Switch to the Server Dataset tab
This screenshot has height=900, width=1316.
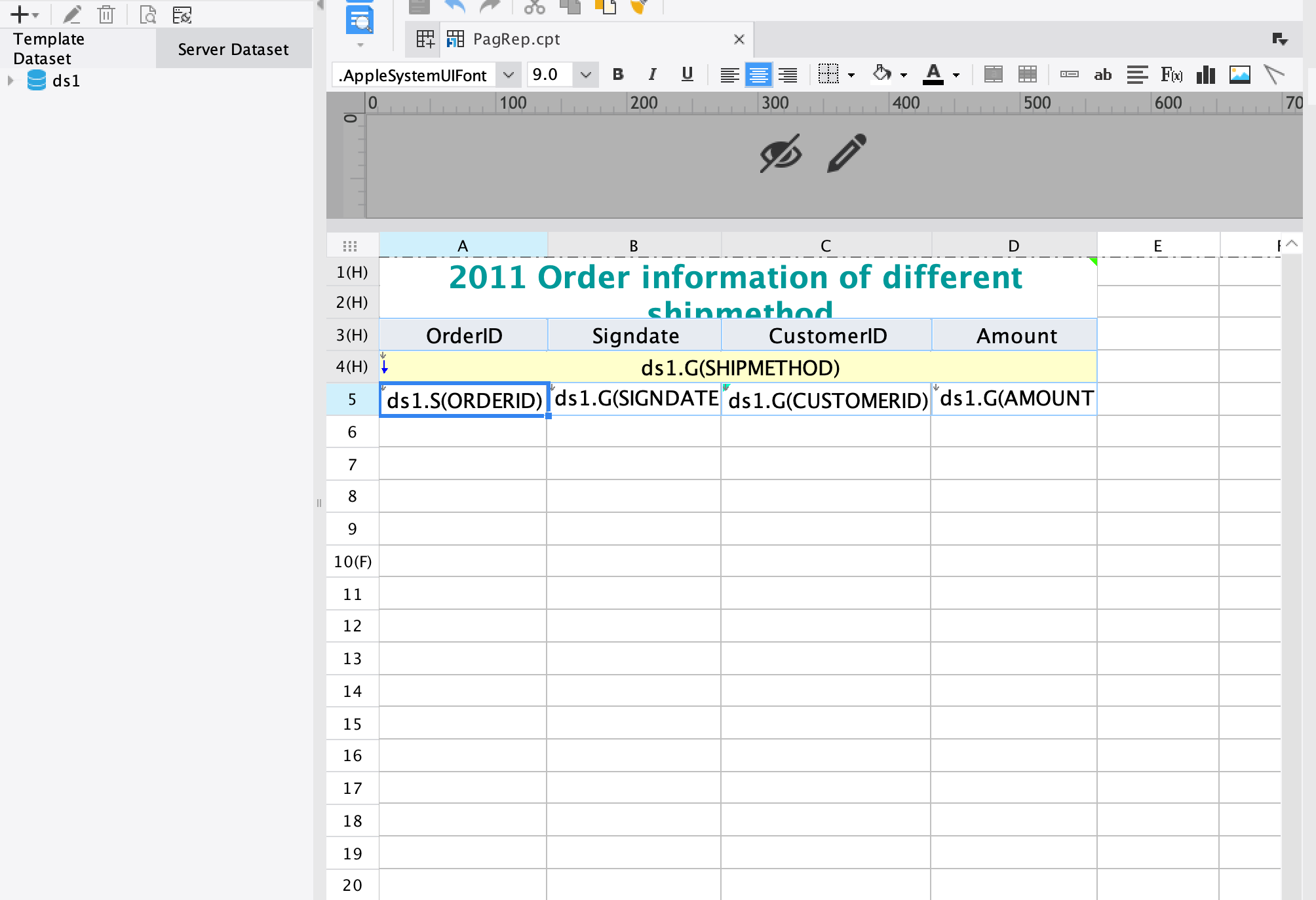(233, 49)
